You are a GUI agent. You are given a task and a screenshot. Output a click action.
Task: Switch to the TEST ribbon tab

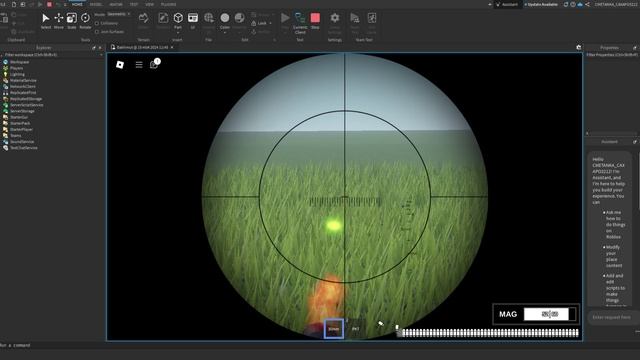pos(133,4)
